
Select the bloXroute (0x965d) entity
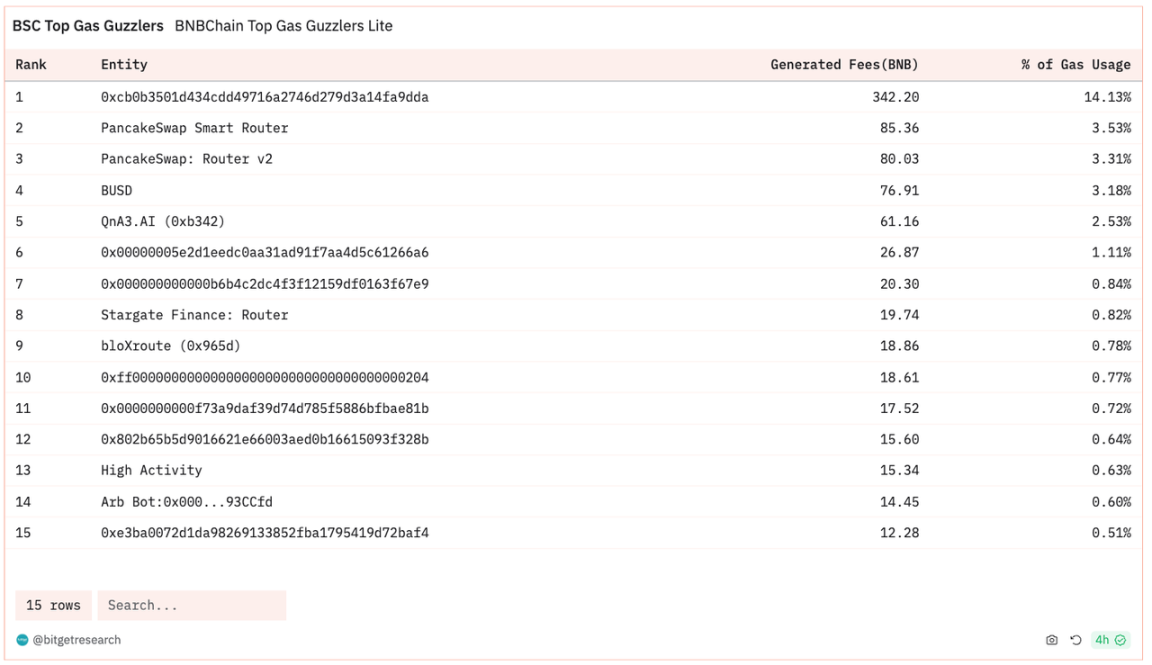(170, 345)
